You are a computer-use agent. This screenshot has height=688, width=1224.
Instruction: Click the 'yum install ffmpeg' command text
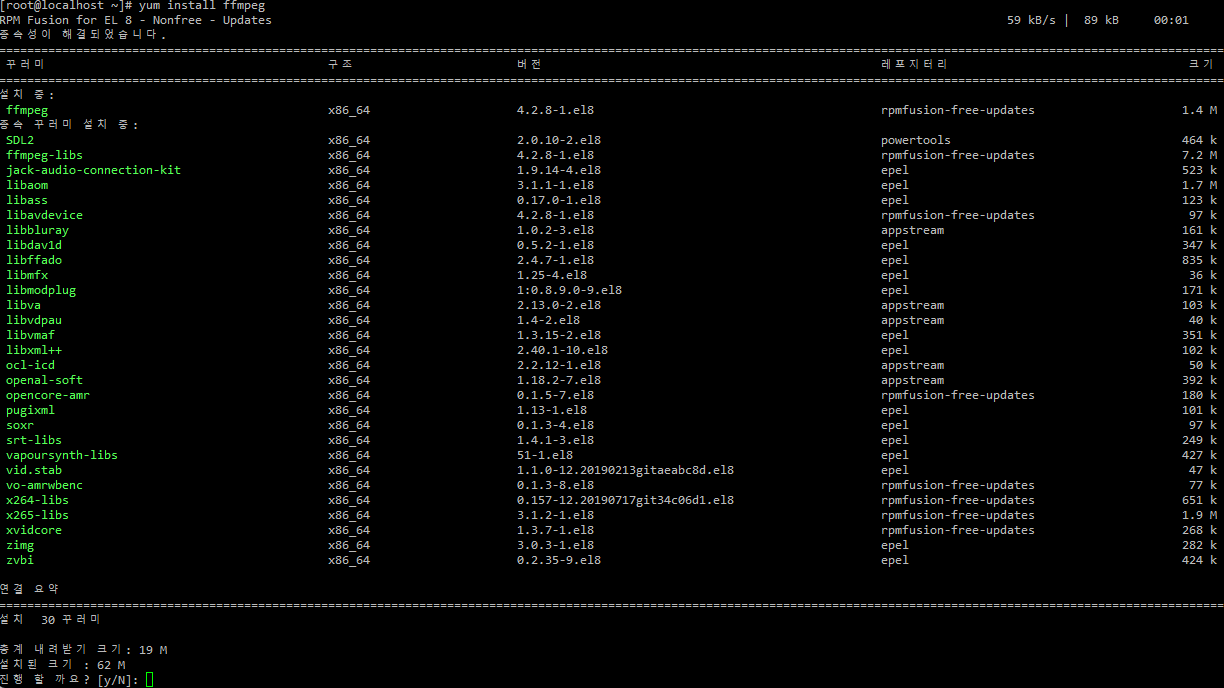[x=202, y=6]
